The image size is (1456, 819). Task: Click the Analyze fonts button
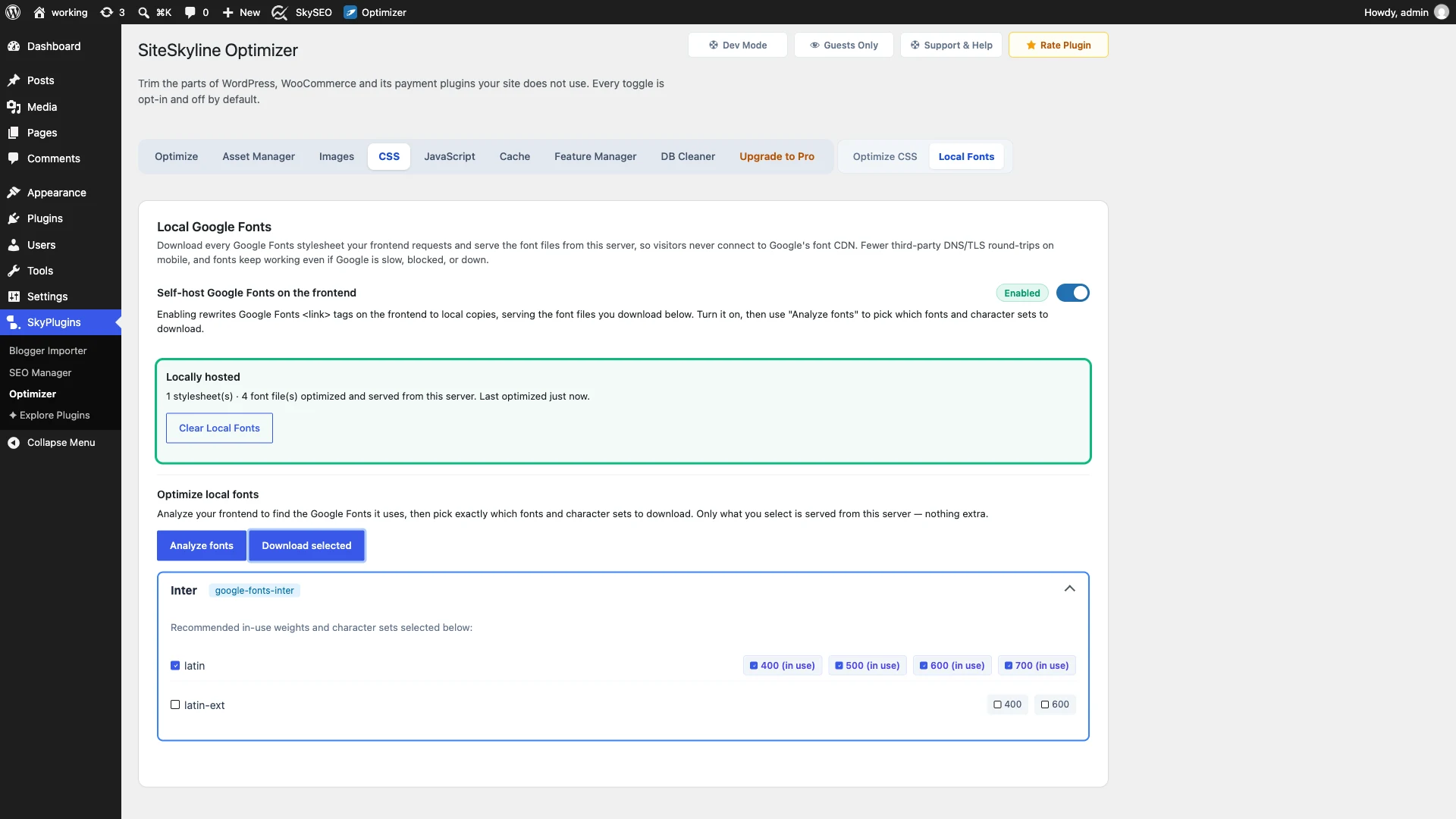pyautogui.click(x=202, y=545)
